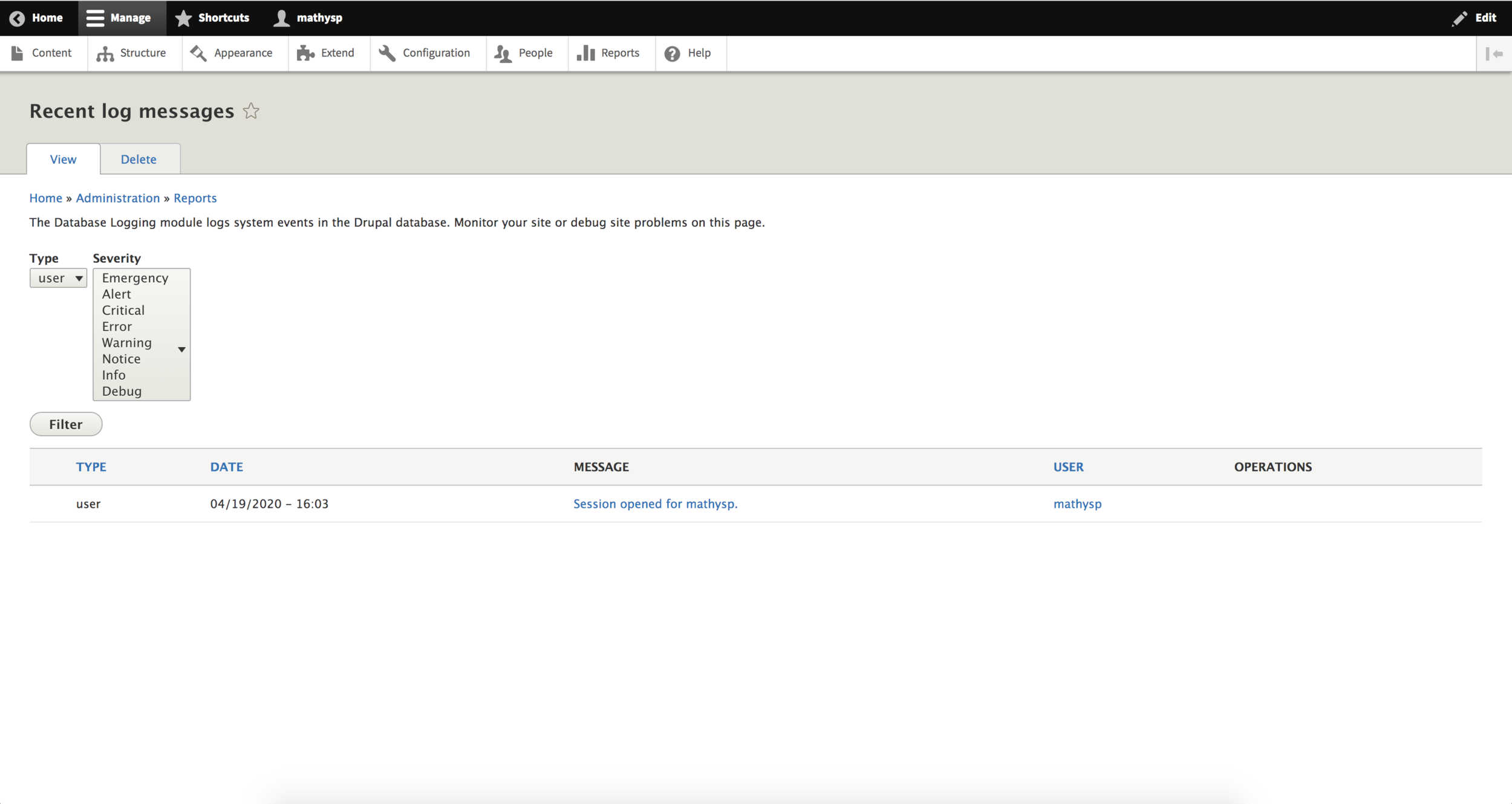Sort the table by DATE column

tap(226, 467)
